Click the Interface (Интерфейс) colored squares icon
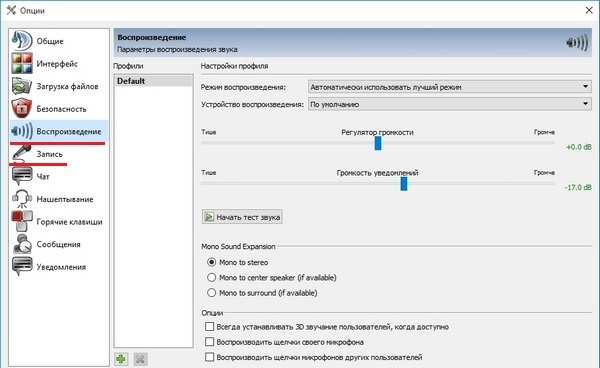Screen dimensions: 600x368 click(x=22, y=64)
